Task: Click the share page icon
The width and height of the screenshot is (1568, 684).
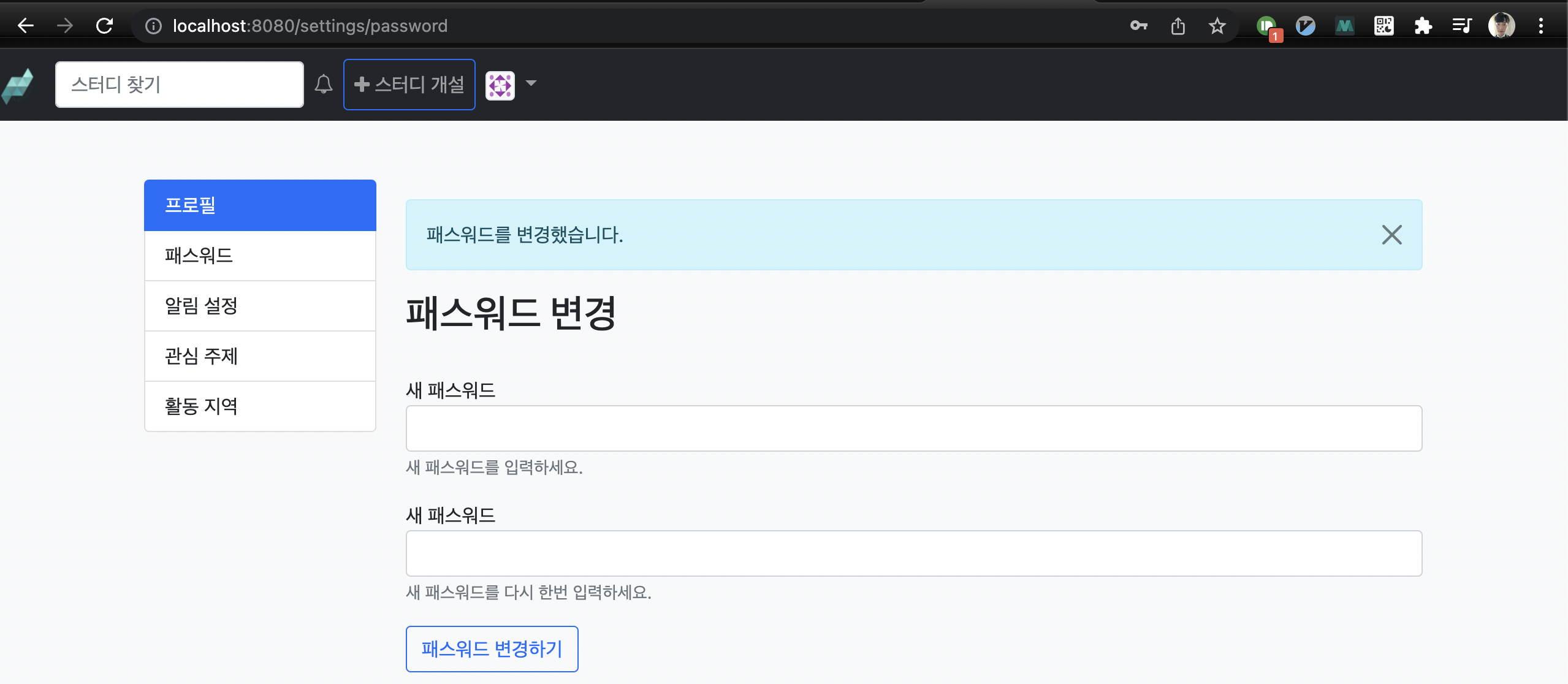Action: (1178, 26)
